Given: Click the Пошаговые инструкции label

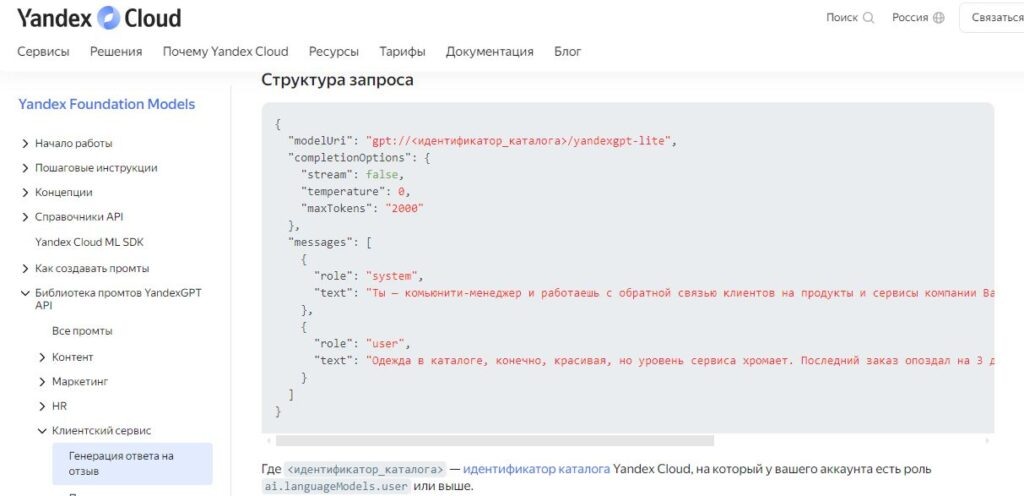Looking at the screenshot, I should coord(96,168).
